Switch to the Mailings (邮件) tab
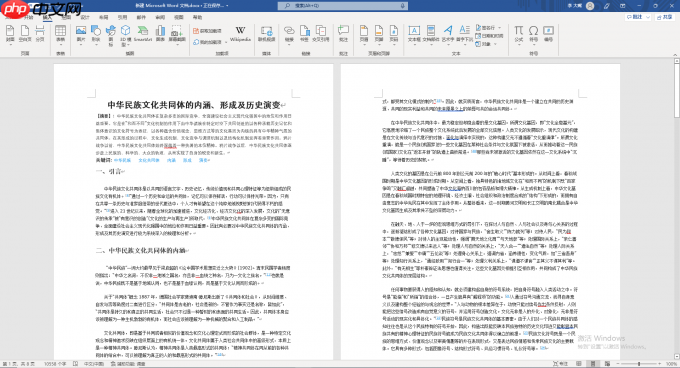The width and height of the screenshot is (680, 368). 141,17
